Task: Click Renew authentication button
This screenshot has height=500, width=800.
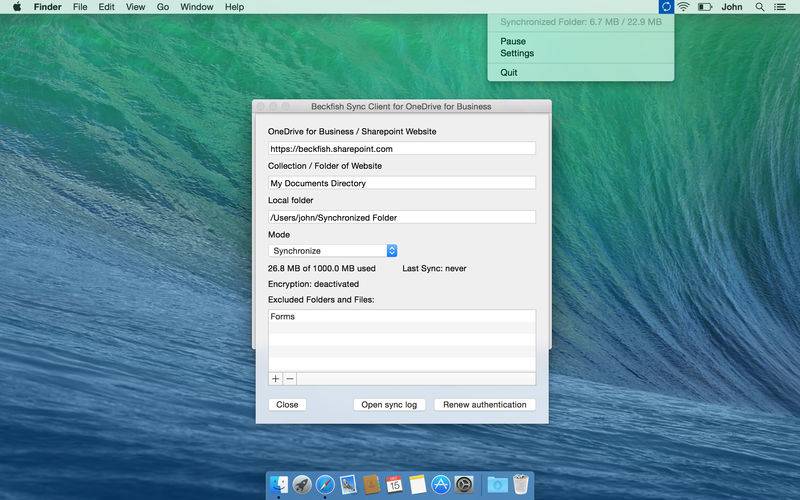Action: pos(485,405)
